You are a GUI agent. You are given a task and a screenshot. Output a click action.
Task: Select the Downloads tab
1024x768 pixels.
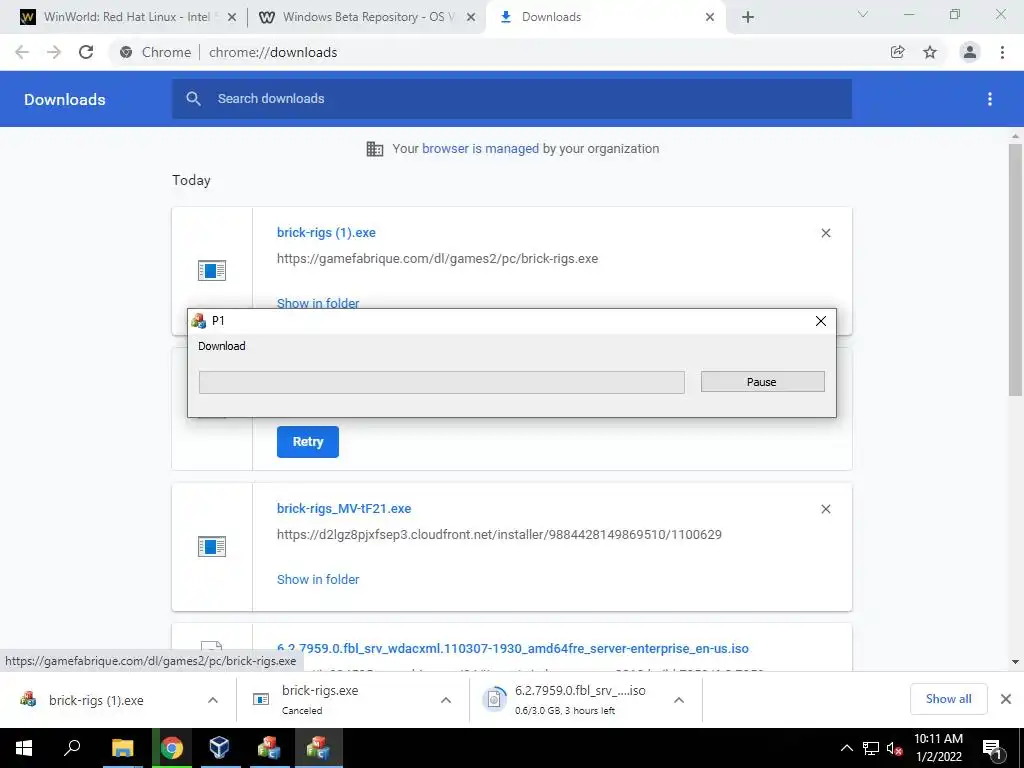(x=604, y=18)
